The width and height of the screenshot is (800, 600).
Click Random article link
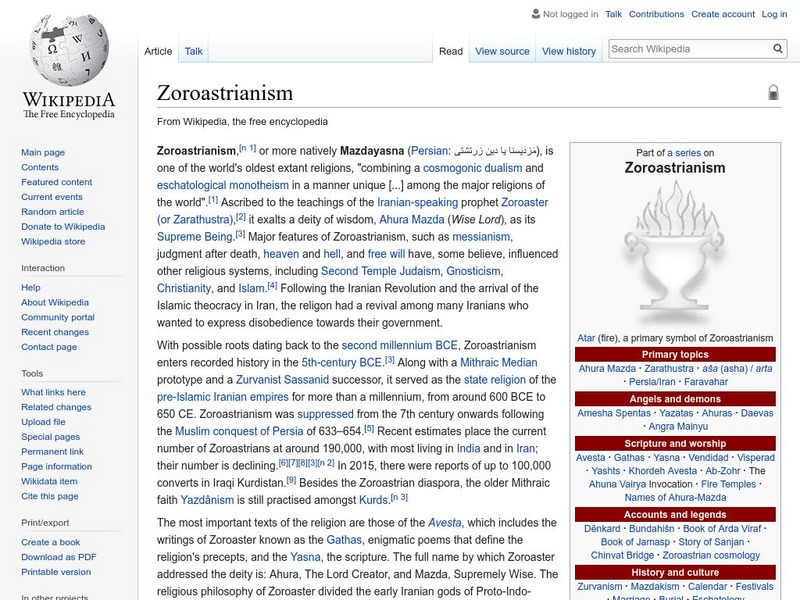click(x=53, y=211)
